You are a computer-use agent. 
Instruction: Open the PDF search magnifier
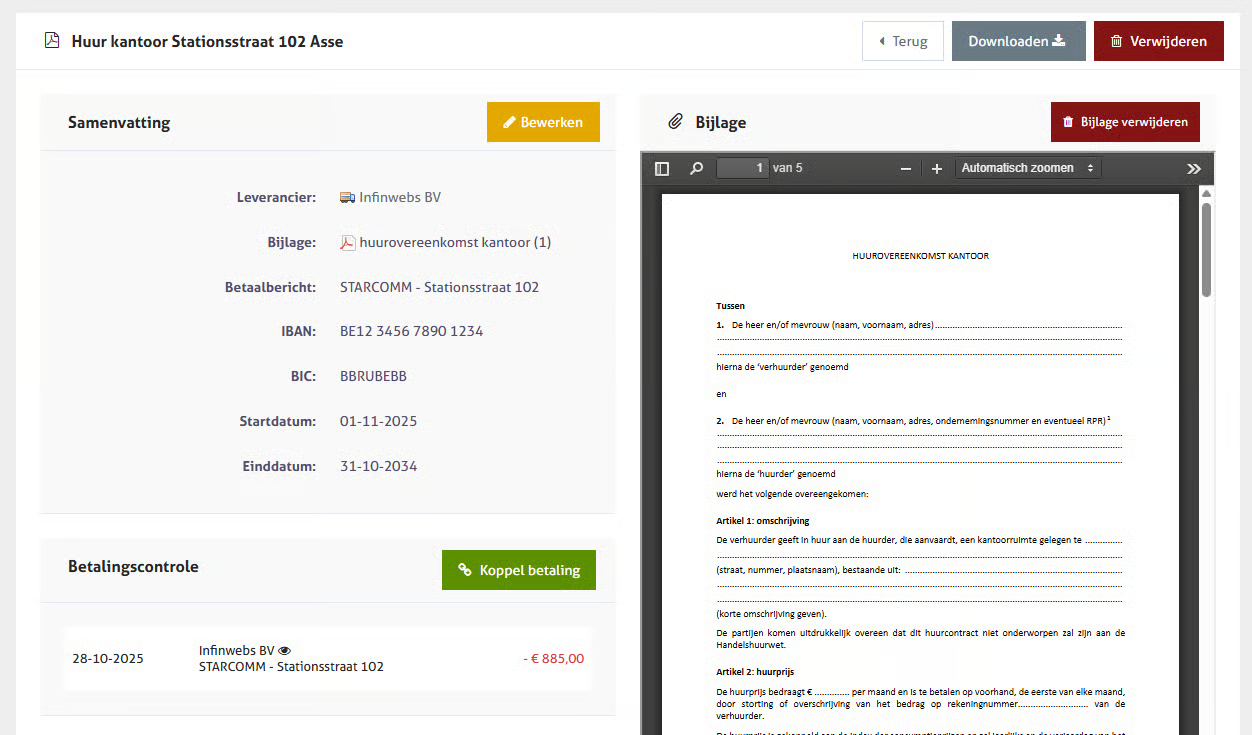pyautogui.click(x=696, y=169)
